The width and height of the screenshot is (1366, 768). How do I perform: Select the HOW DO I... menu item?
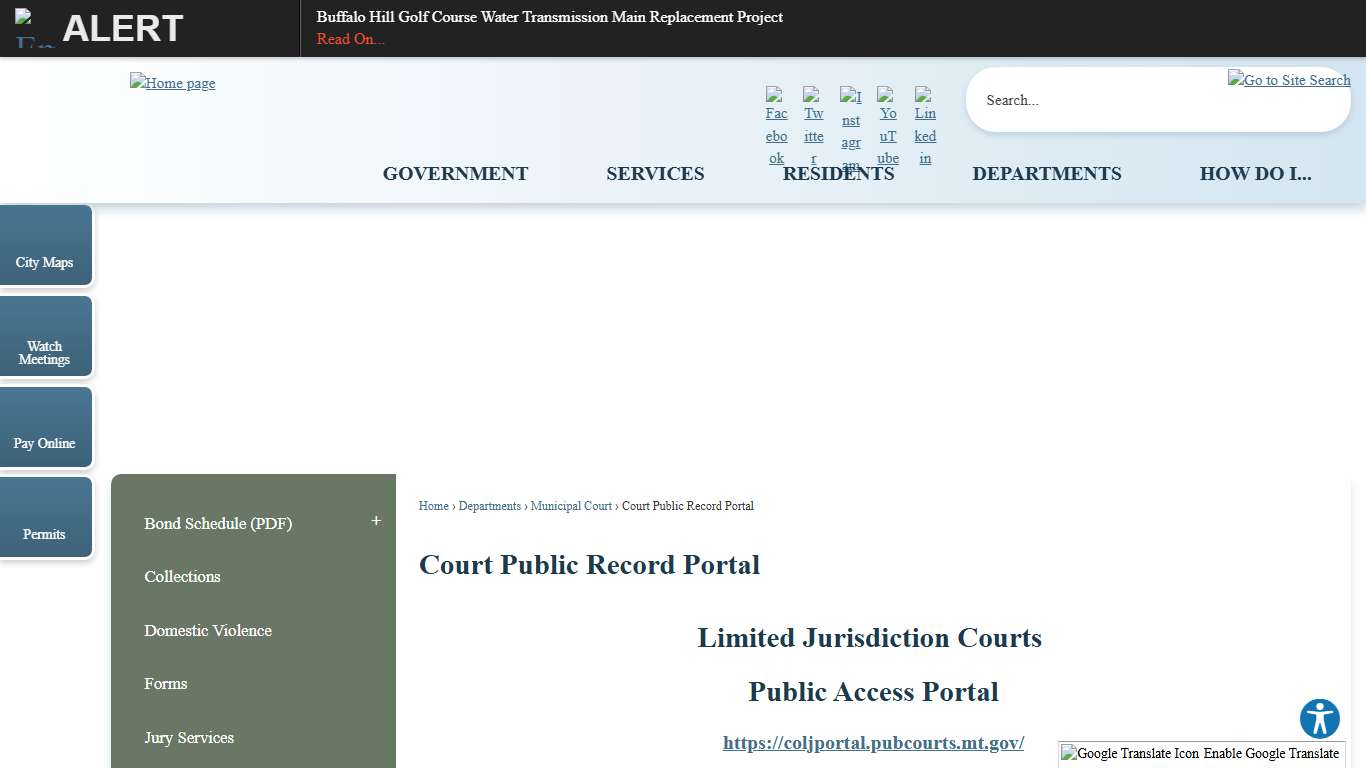[1256, 173]
